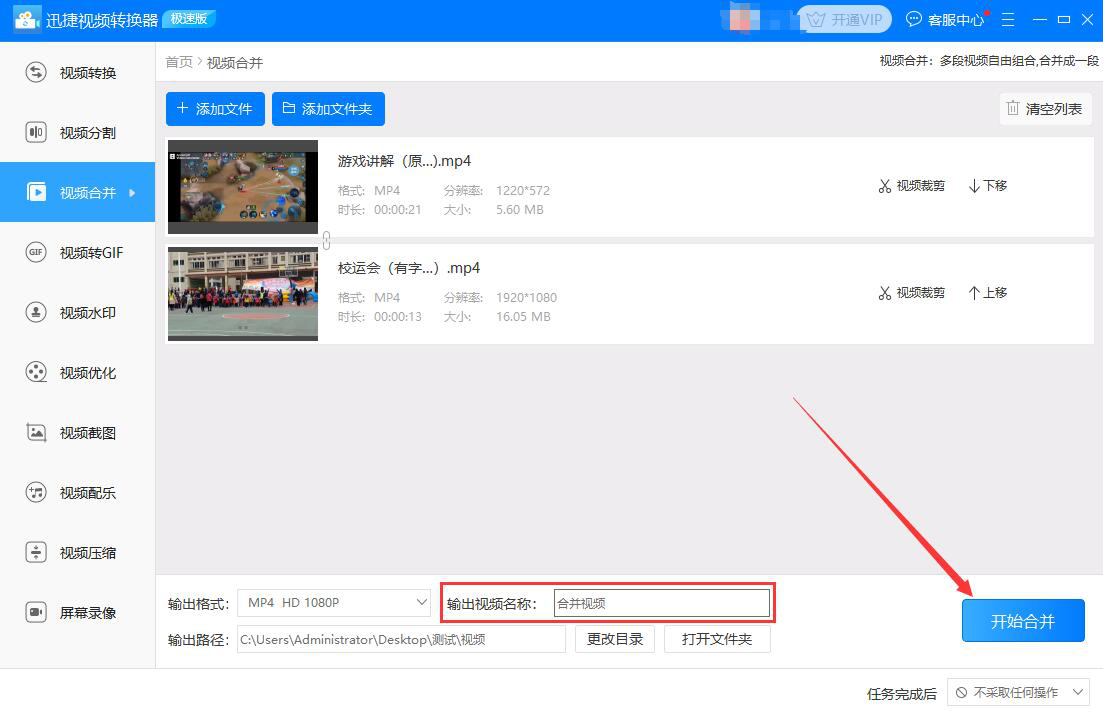
Task: Click the crown icon on 开通VIP
Action: coord(816,20)
